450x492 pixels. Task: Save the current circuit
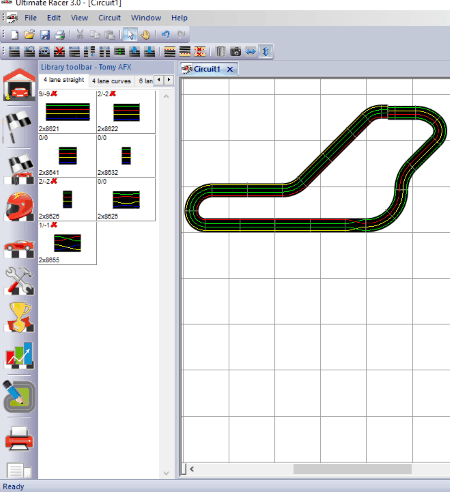coord(45,34)
